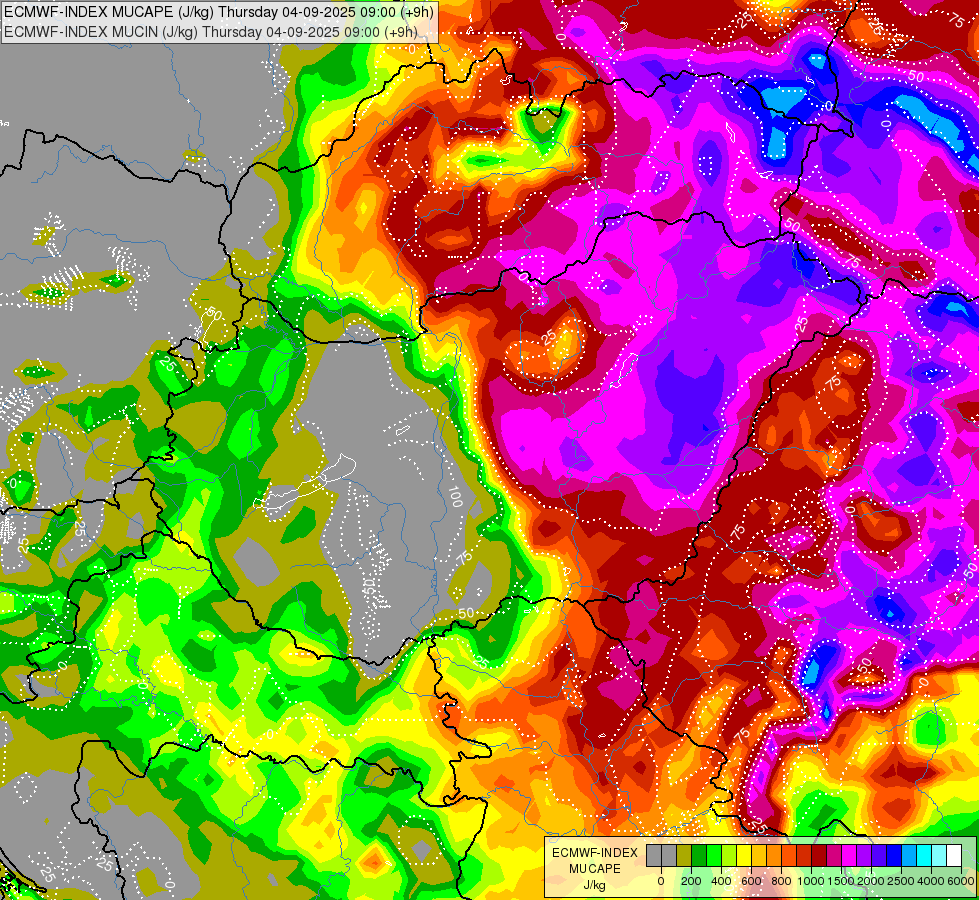
Task: Click the legend value 2500
Action: [x=902, y=881]
